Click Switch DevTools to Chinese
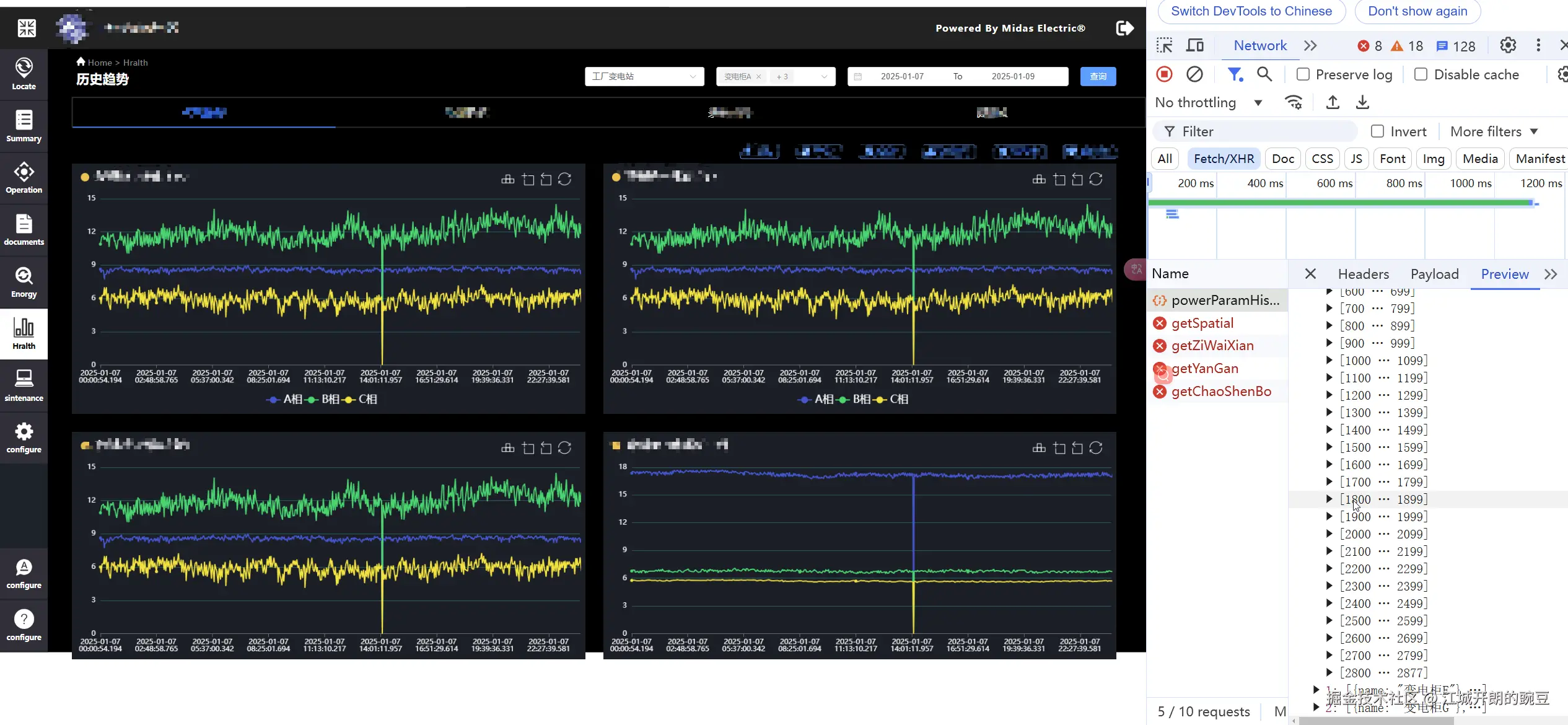Screen dimensions: 1568x725 1251,11
